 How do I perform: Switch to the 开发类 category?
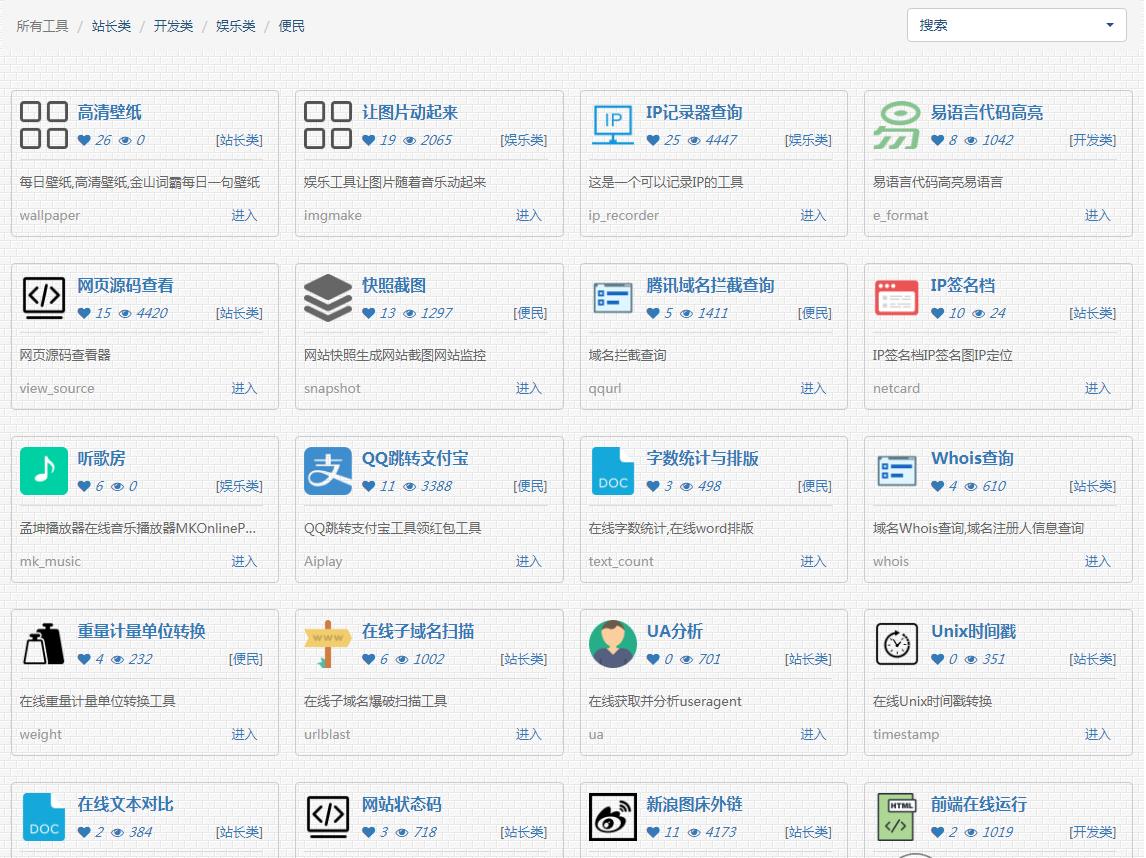pos(173,26)
